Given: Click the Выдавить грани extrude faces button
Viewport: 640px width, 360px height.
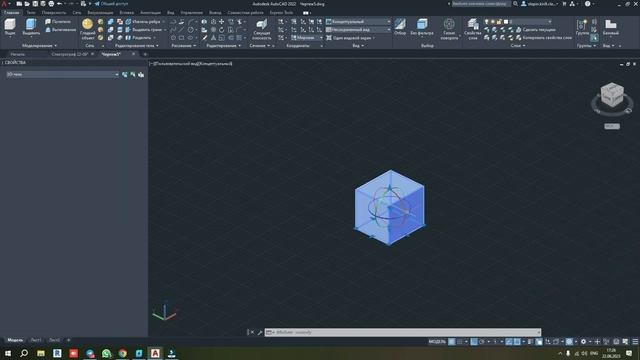Looking at the screenshot, I should coord(144,30).
